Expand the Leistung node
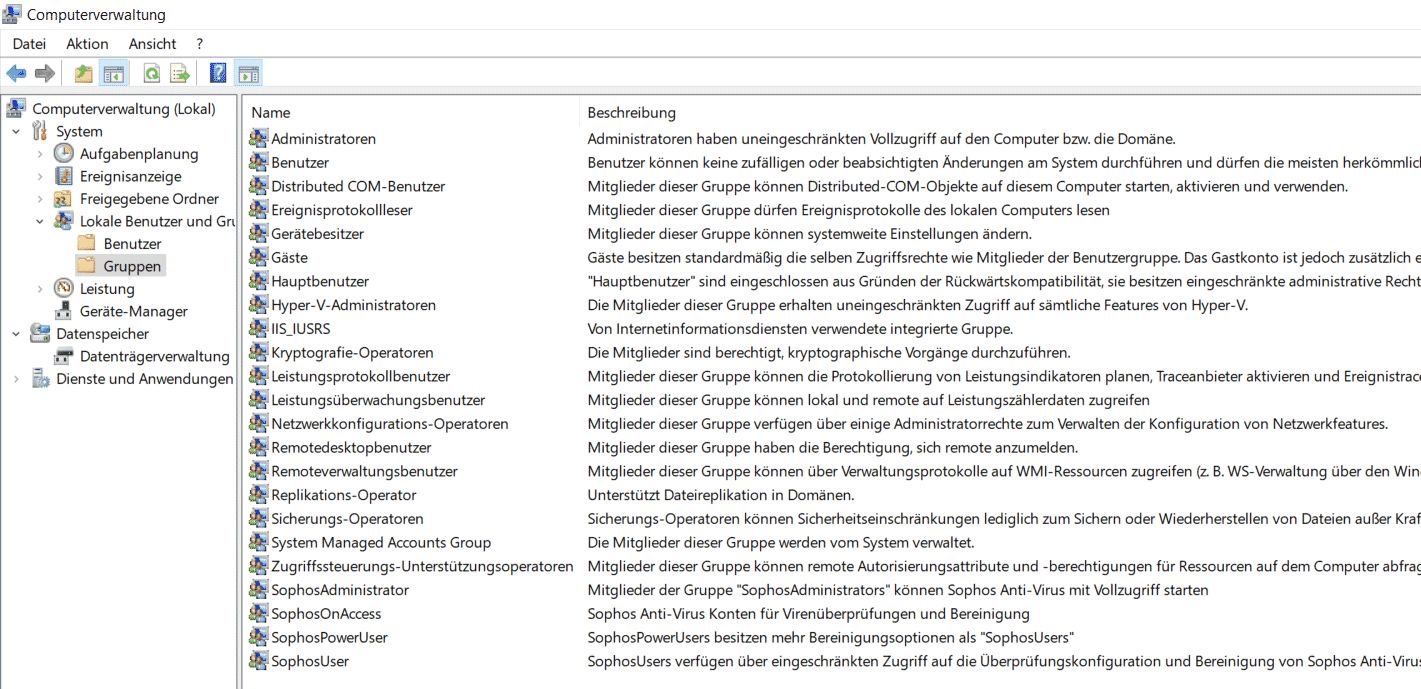Screen dimensions: 1421x689 click(40, 289)
